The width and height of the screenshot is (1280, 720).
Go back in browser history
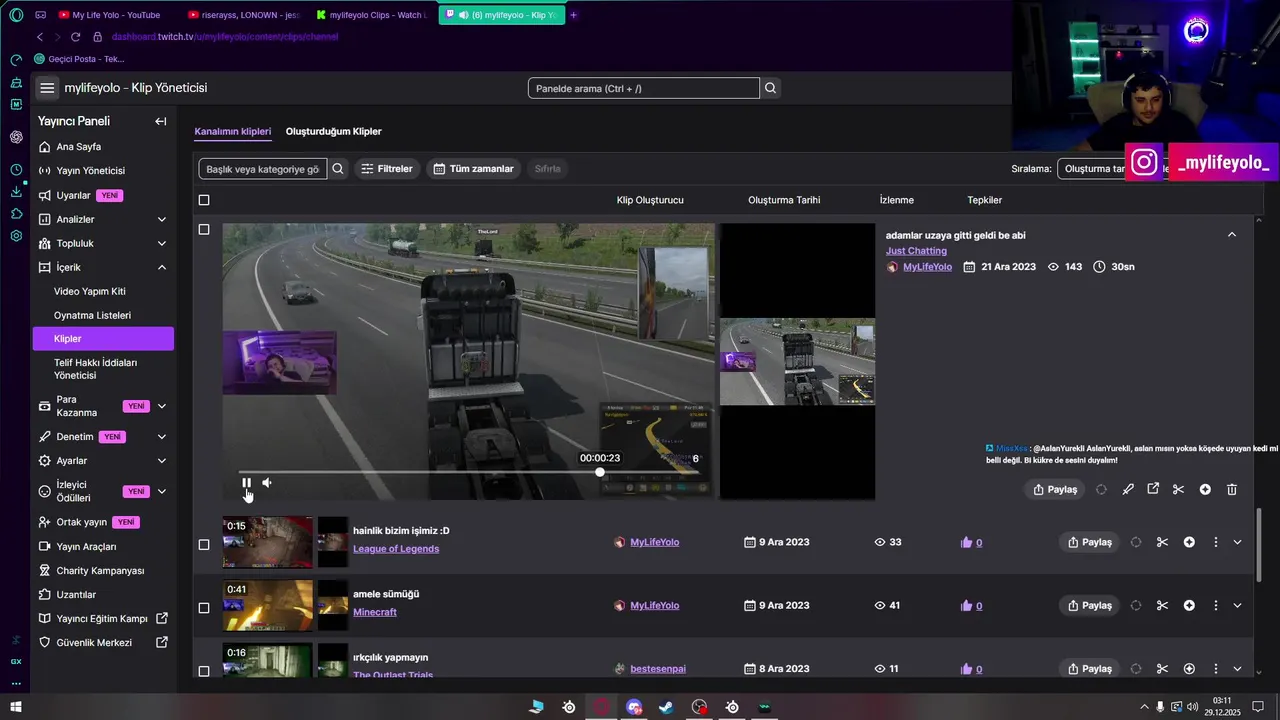[x=40, y=37]
